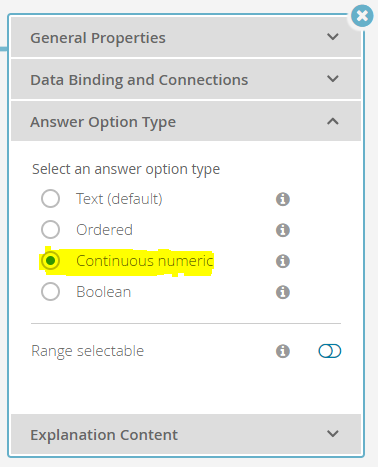
Task: Close the properties panel with X icon
Action: click(362, 16)
